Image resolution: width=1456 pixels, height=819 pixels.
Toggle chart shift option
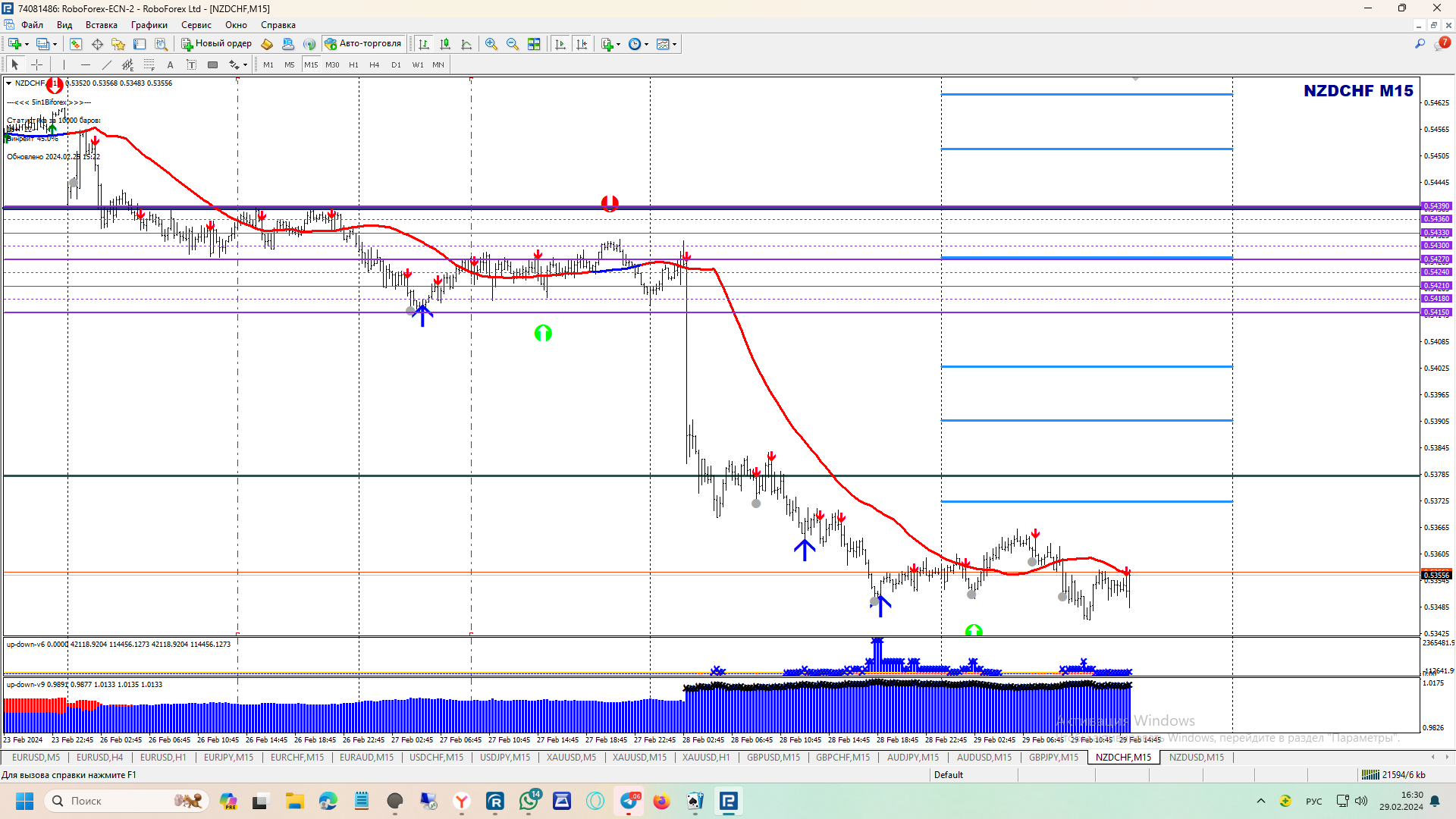click(x=582, y=44)
